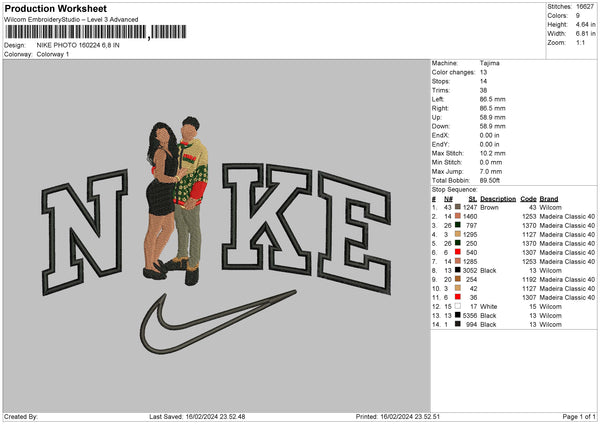Click the 'Stop Sequence:' heading

(x=455, y=190)
